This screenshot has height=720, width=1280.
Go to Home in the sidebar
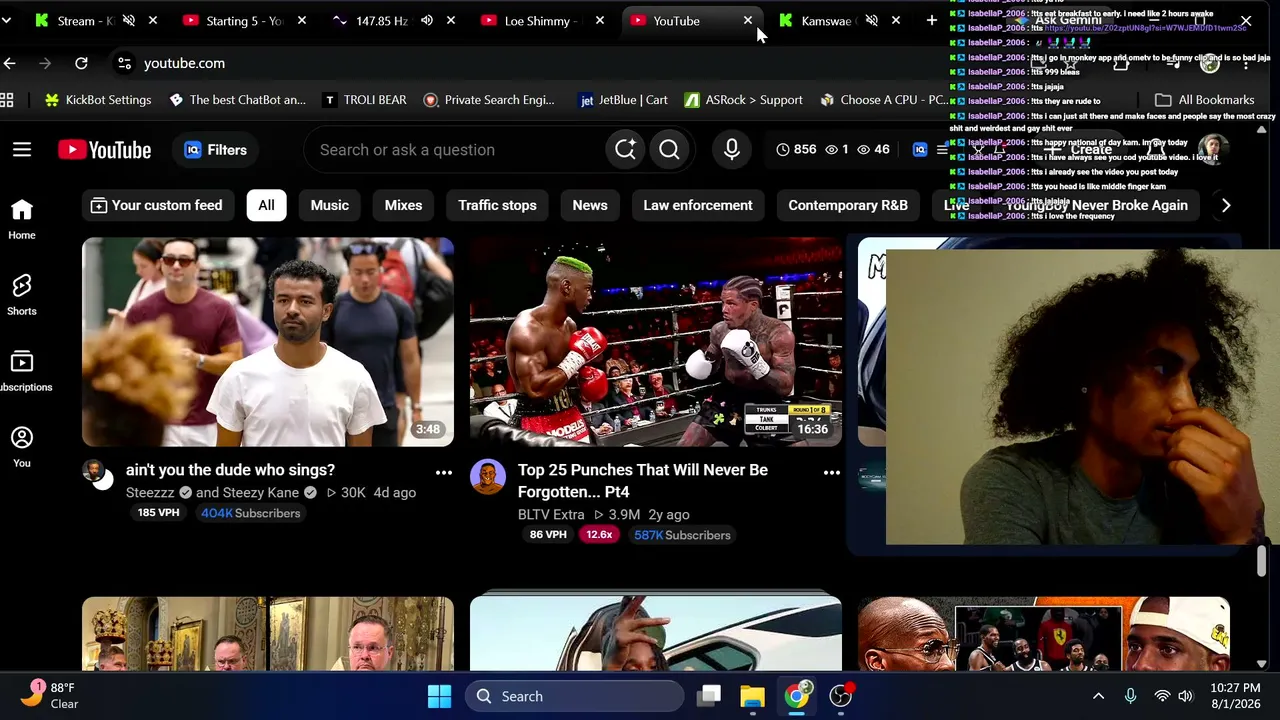22,220
